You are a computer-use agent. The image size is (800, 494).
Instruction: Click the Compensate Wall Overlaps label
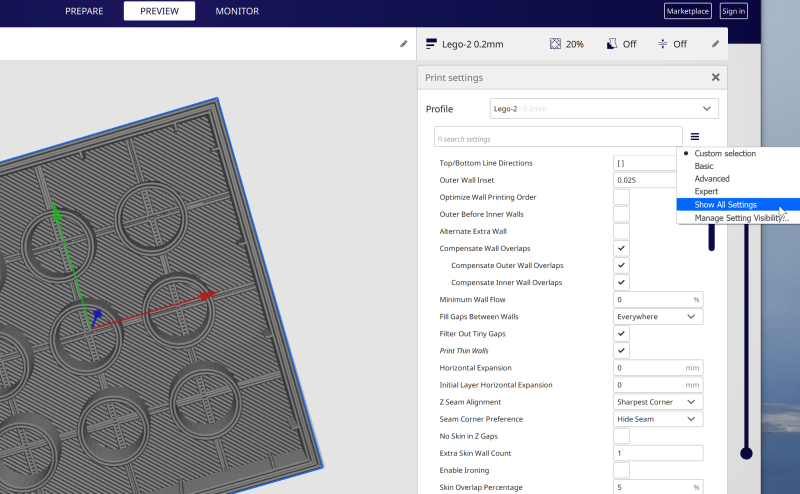[485, 249]
